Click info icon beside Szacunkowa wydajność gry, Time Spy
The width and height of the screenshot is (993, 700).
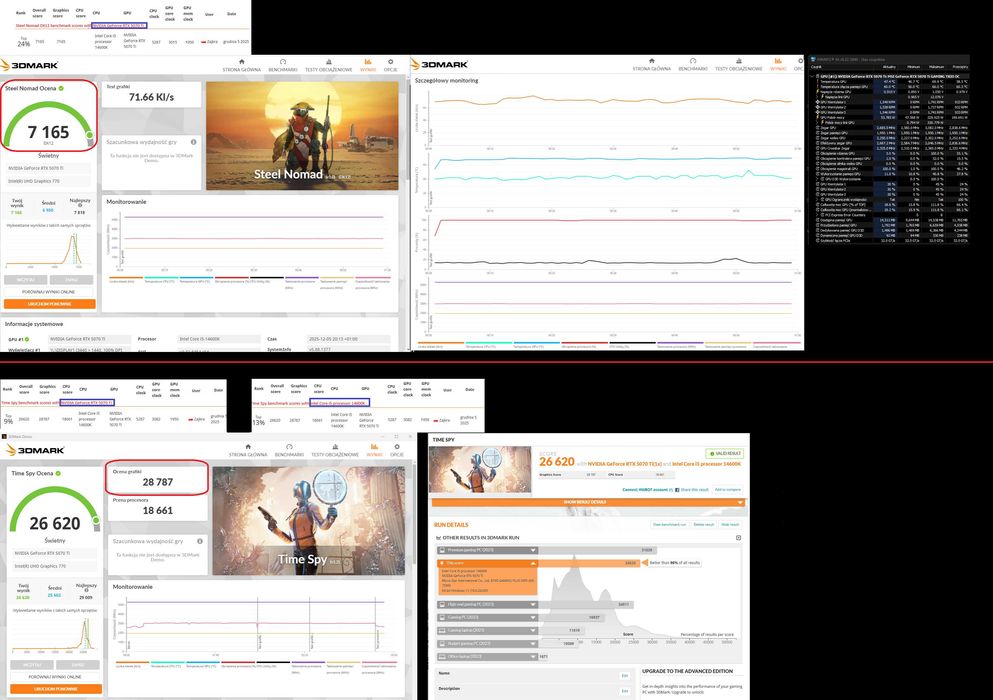[x=199, y=541]
